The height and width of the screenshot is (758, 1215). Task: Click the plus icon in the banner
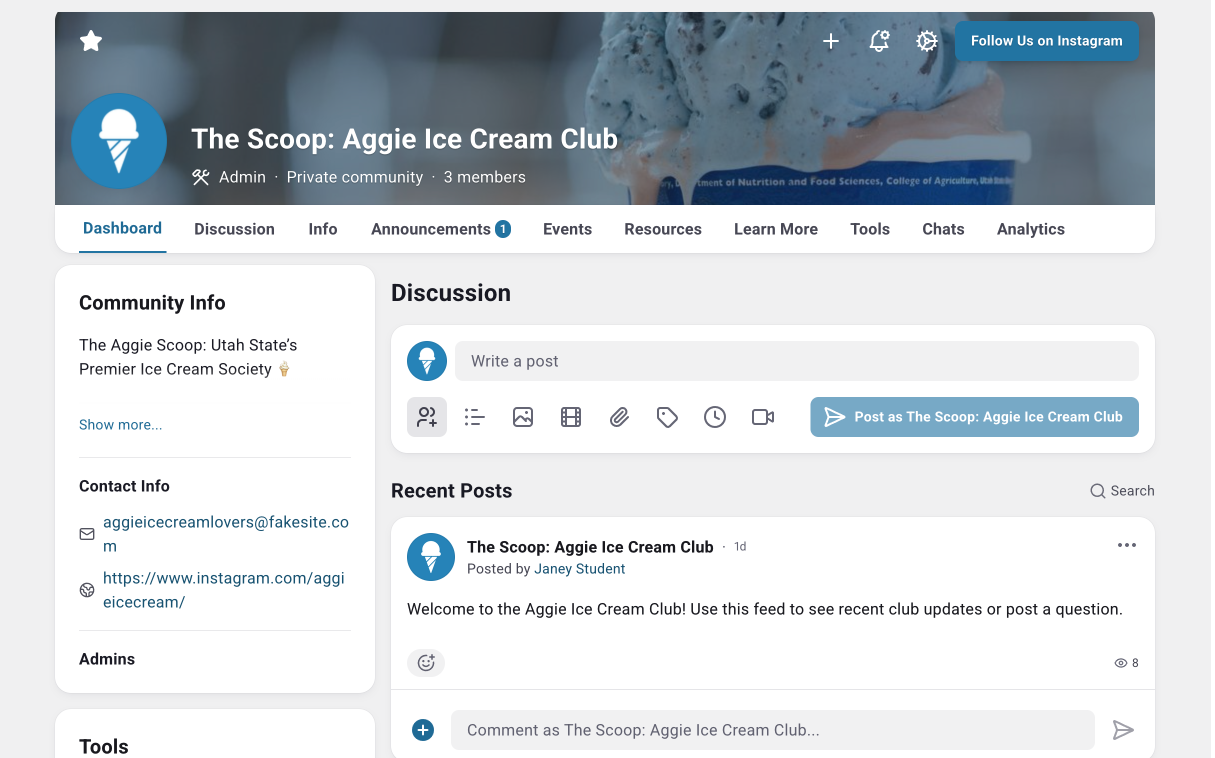tap(831, 41)
